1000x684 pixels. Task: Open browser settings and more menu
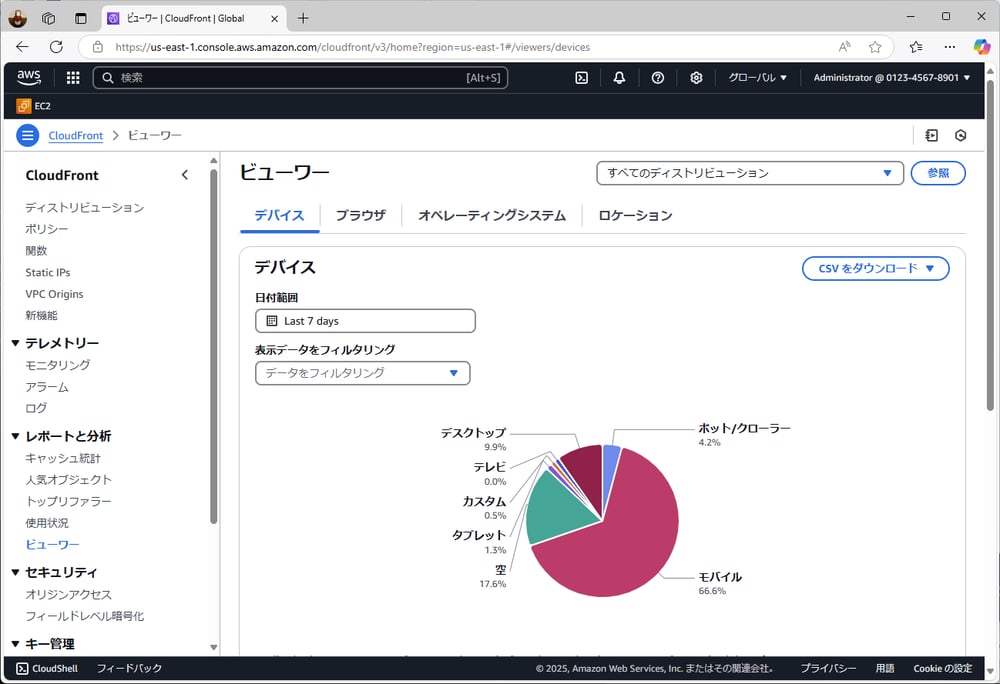click(950, 47)
